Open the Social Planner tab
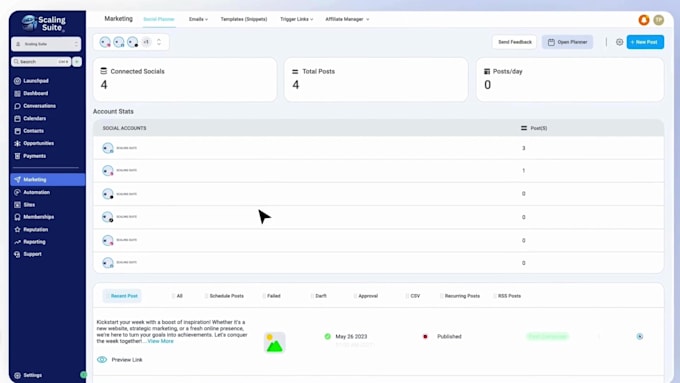Screen dimensions: 680x383 pos(159,19)
